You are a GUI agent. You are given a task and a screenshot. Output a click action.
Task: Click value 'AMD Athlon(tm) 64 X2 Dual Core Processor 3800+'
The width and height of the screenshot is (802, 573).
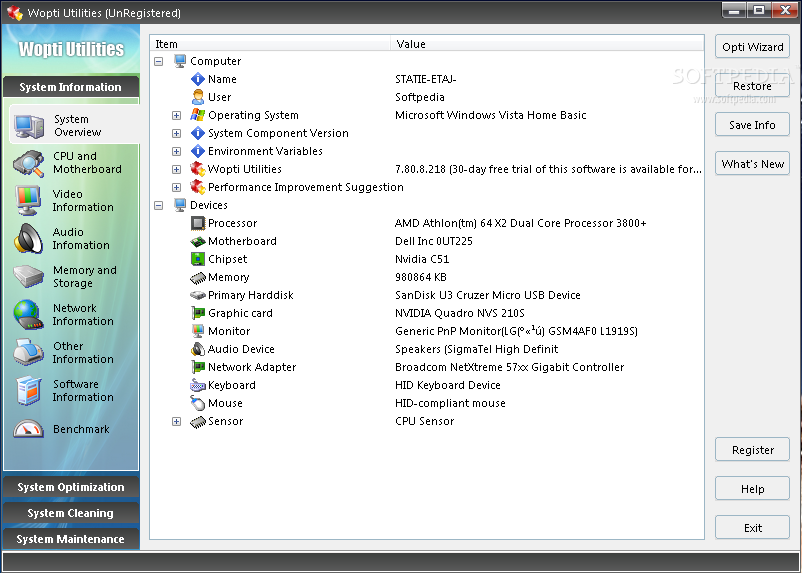click(521, 223)
